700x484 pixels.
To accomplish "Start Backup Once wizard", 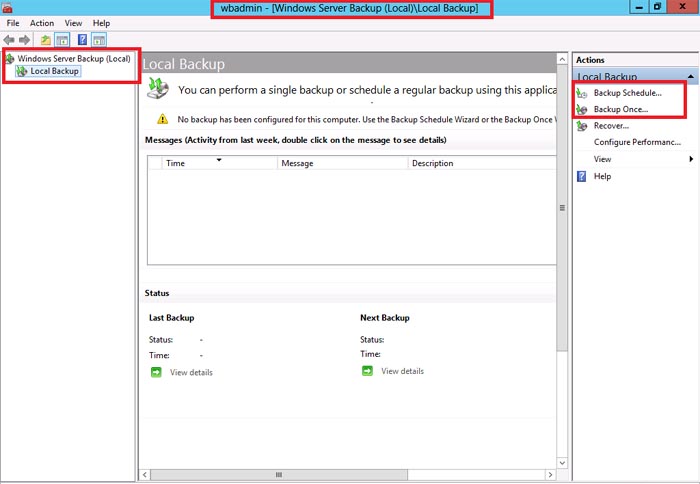I will (x=621, y=109).
